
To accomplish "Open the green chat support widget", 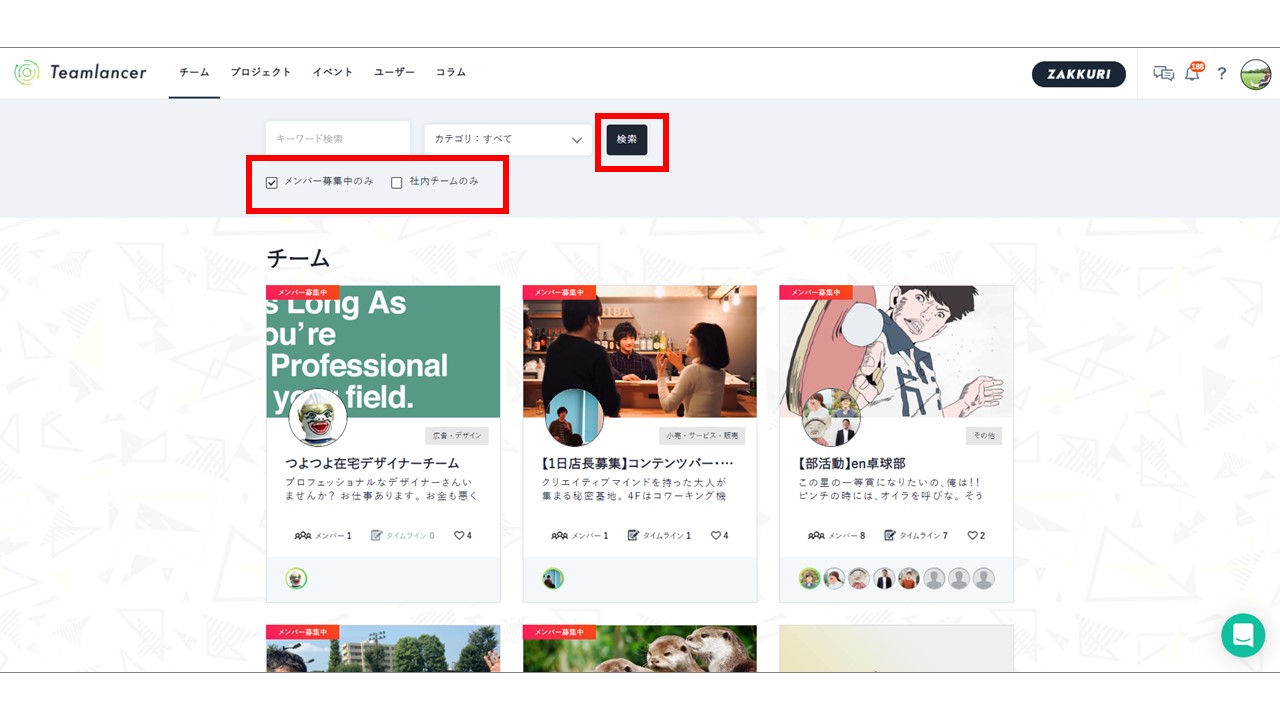I will (x=1243, y=635).
